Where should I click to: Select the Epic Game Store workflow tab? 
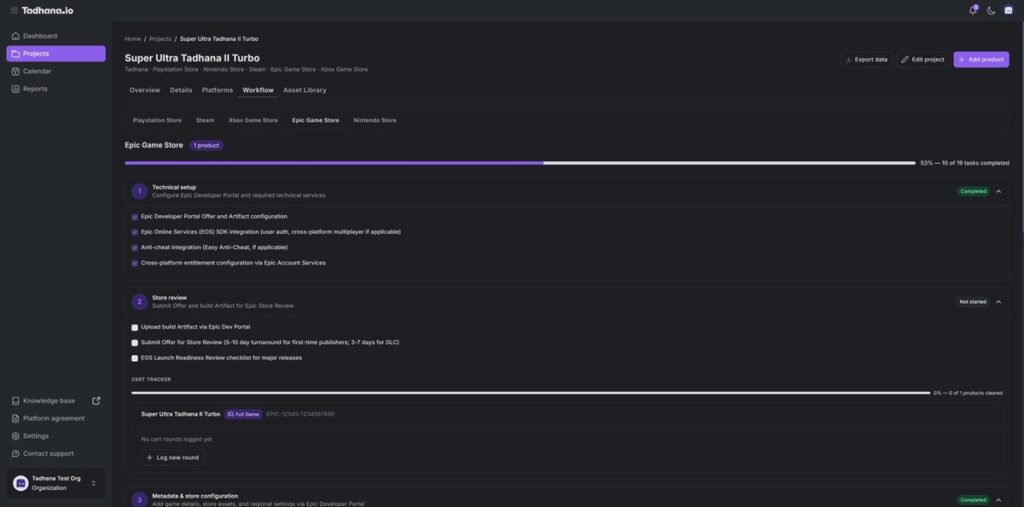(x=315, y=120)
